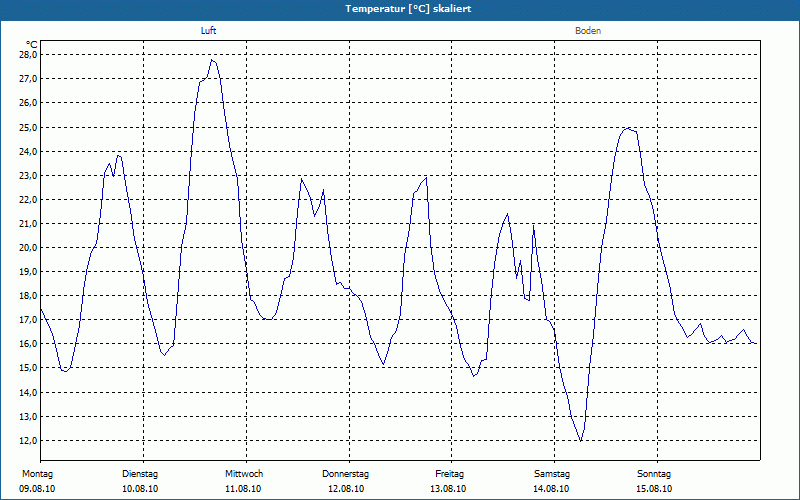Click the 'Luft' legend label
The image size is (800, 500).
209,31
